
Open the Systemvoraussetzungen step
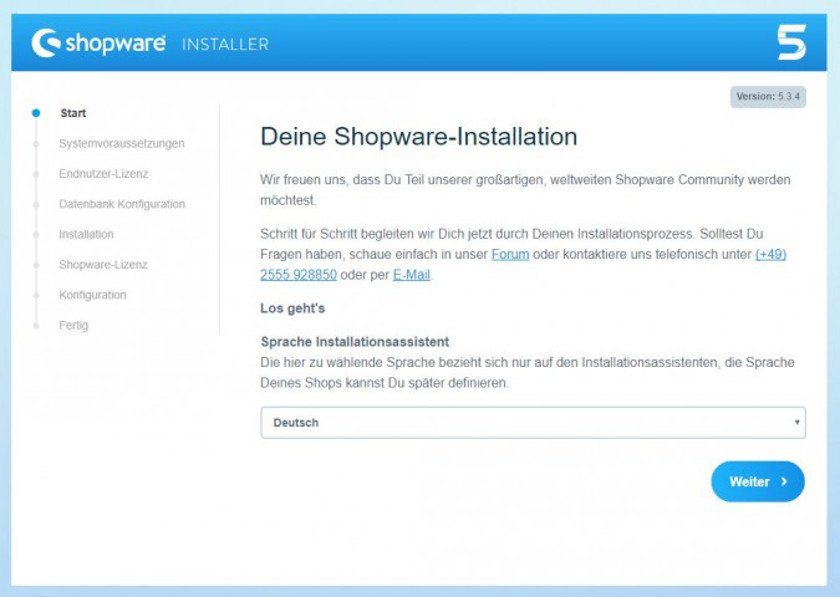click(x=122, y=144)
